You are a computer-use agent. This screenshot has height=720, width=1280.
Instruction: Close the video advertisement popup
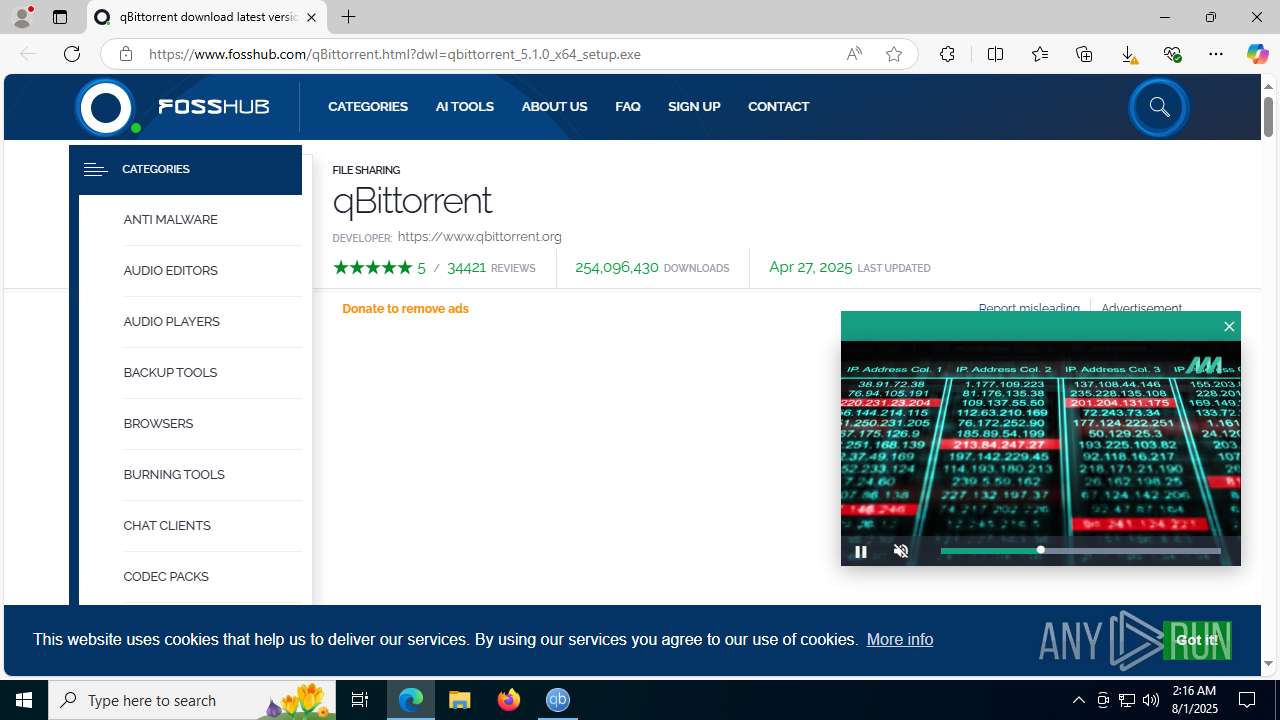[x=1229, y=326]
